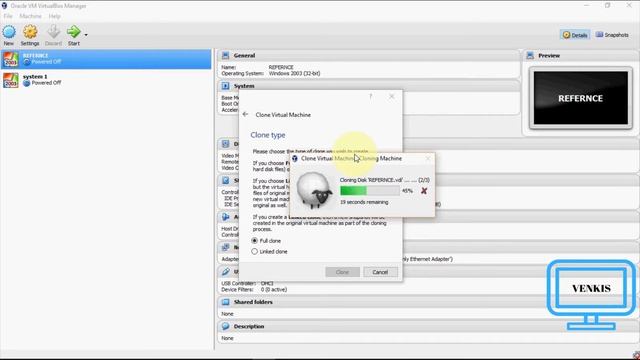Open the File menu
The width and height of the screenshot is (640, 360).
click(8, 16)
